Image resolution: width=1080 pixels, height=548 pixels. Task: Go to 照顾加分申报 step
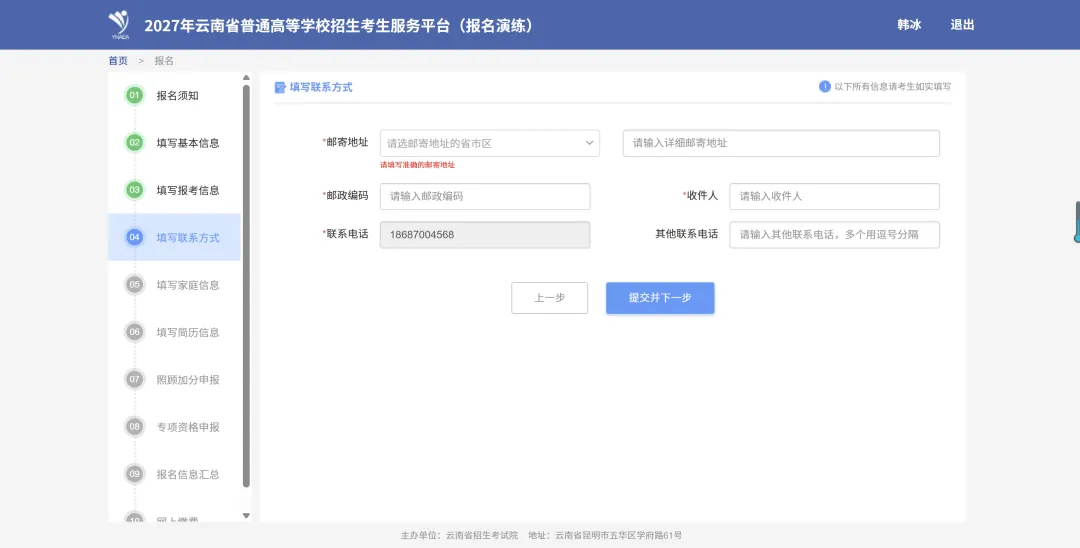point(174,379)
